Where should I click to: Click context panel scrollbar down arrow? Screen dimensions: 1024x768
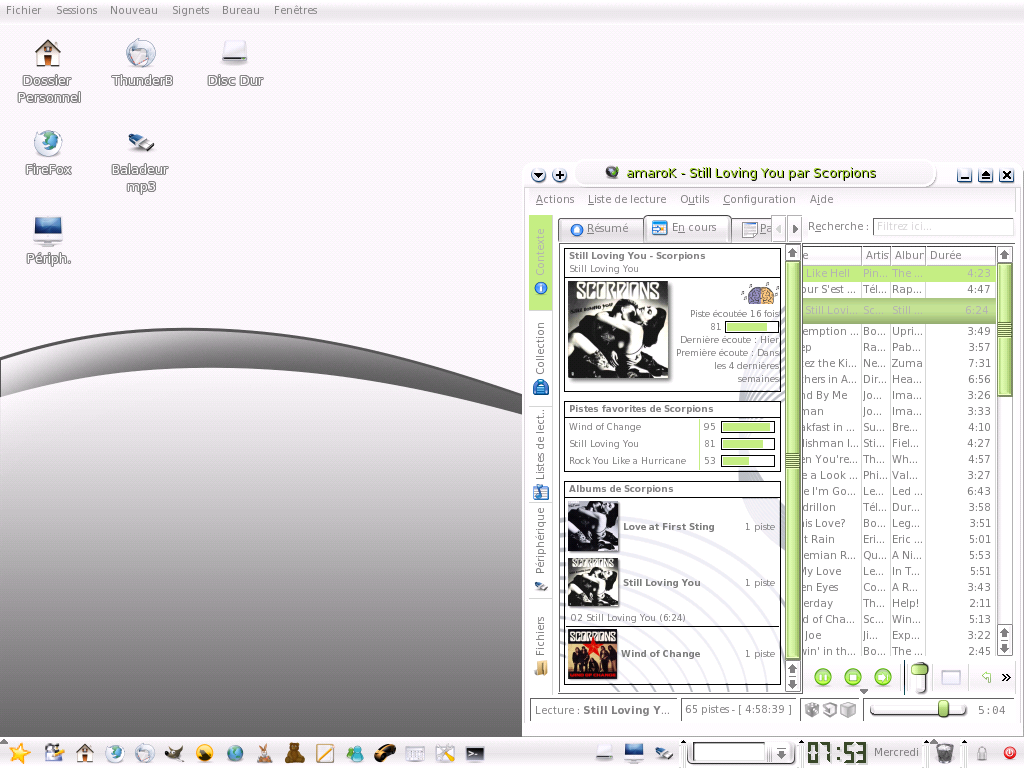(x=792, y=684)
